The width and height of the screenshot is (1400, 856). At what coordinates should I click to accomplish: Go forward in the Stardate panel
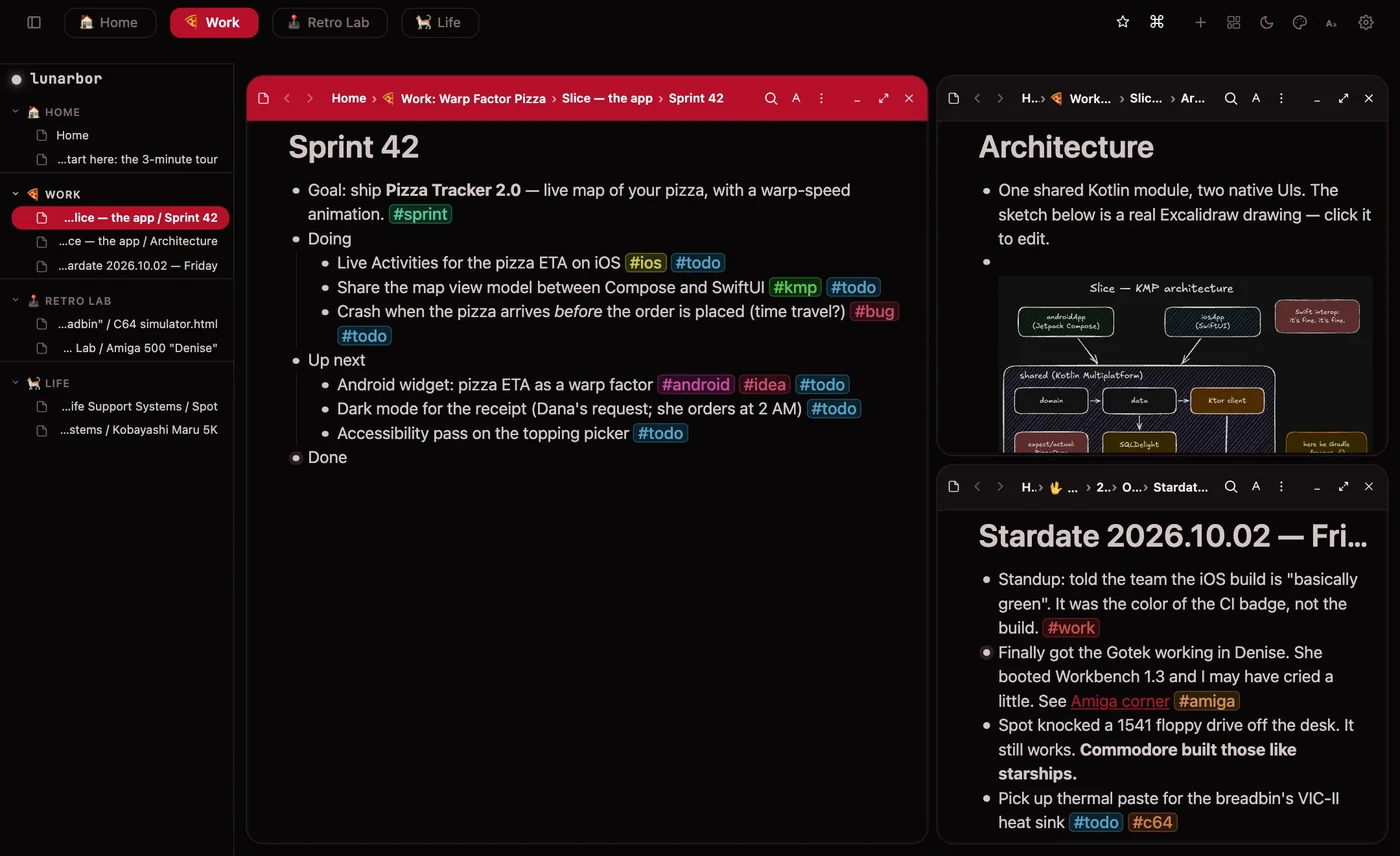point(1000,487)
